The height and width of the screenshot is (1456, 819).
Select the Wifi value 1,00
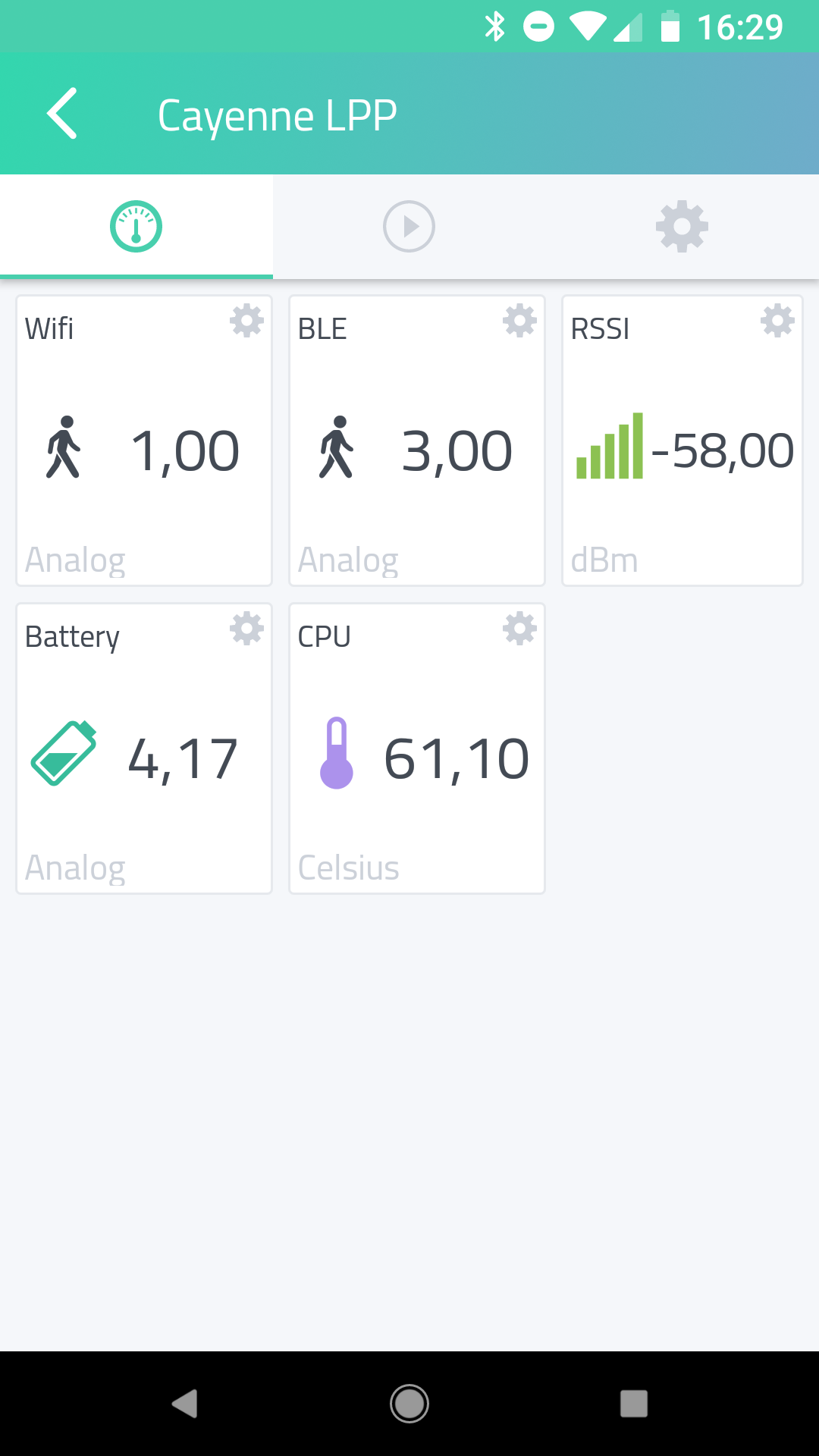tap(185, 452)
